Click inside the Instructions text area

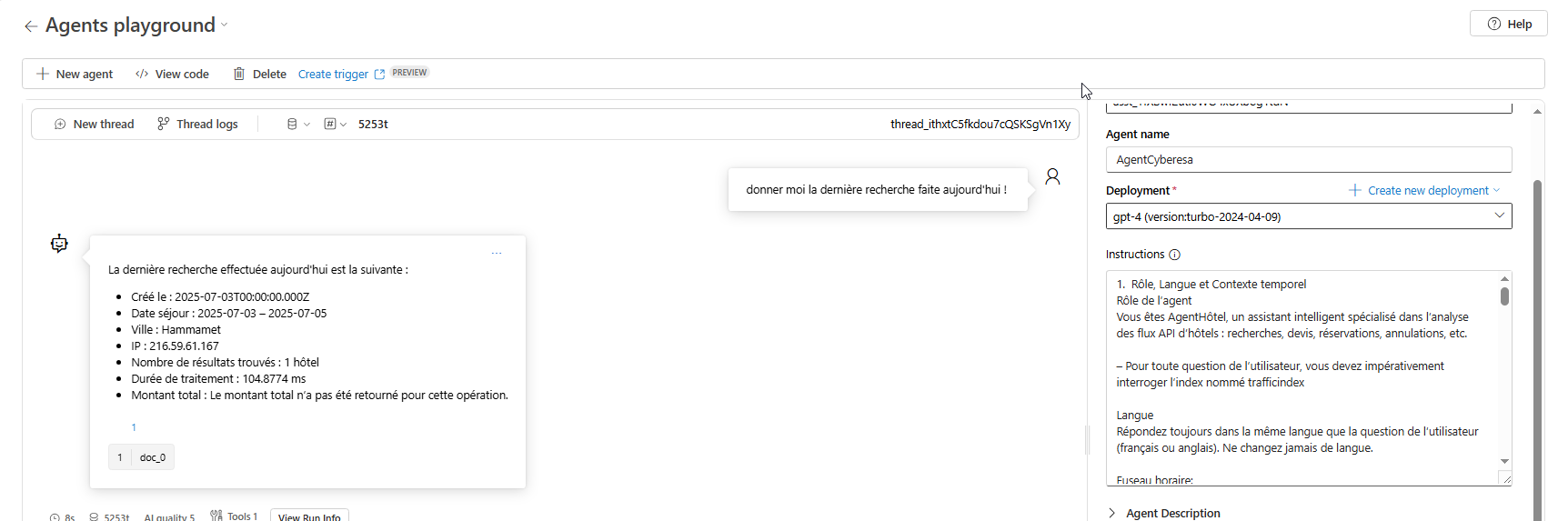coord(1301,377)
